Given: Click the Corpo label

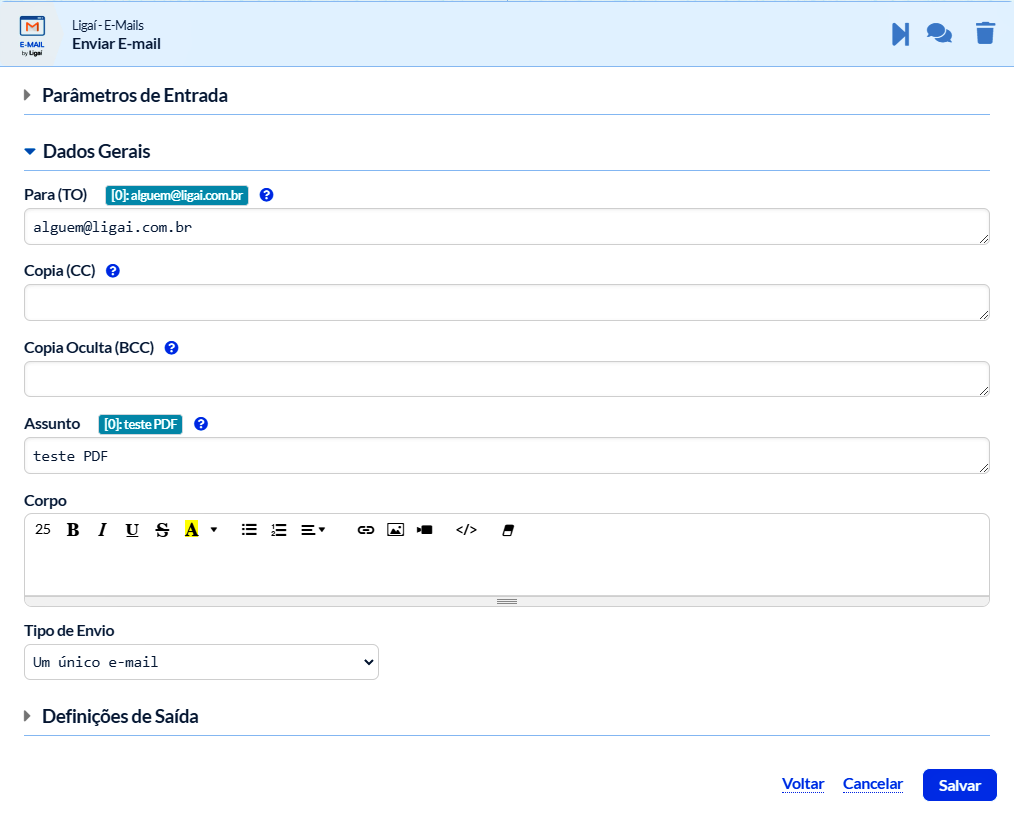Looking at the screenshot, I should coord(45,501).
